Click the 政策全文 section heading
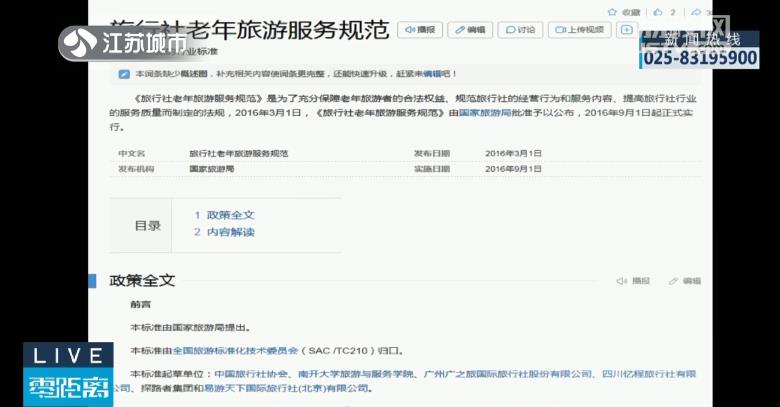 coord(142,280)
